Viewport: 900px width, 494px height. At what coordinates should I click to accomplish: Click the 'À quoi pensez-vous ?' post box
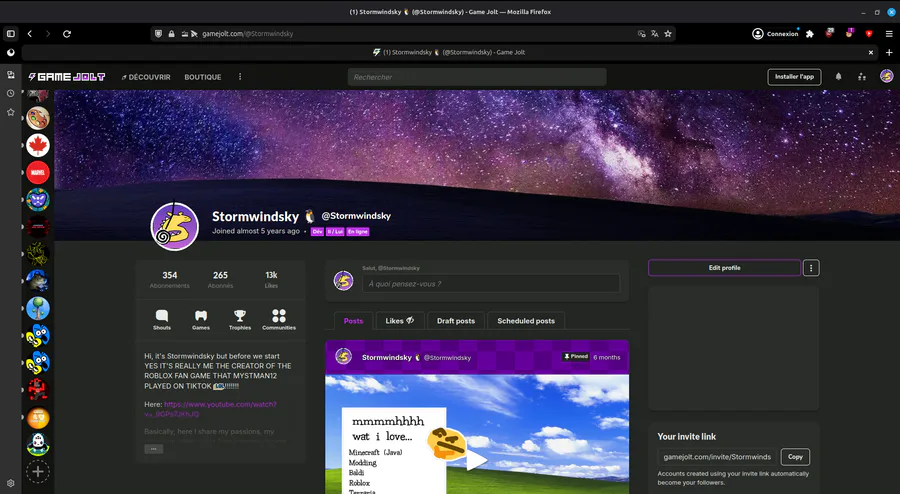[x=491, y=283]
